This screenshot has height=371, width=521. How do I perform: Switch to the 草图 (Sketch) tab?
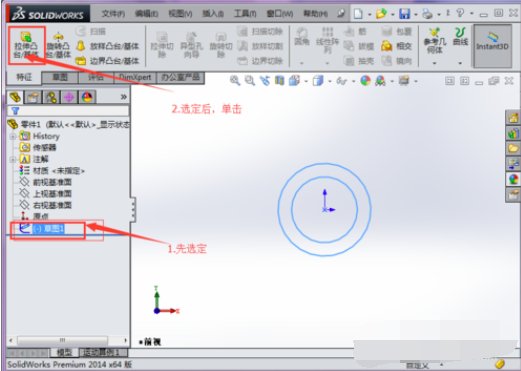pos(60,78)
